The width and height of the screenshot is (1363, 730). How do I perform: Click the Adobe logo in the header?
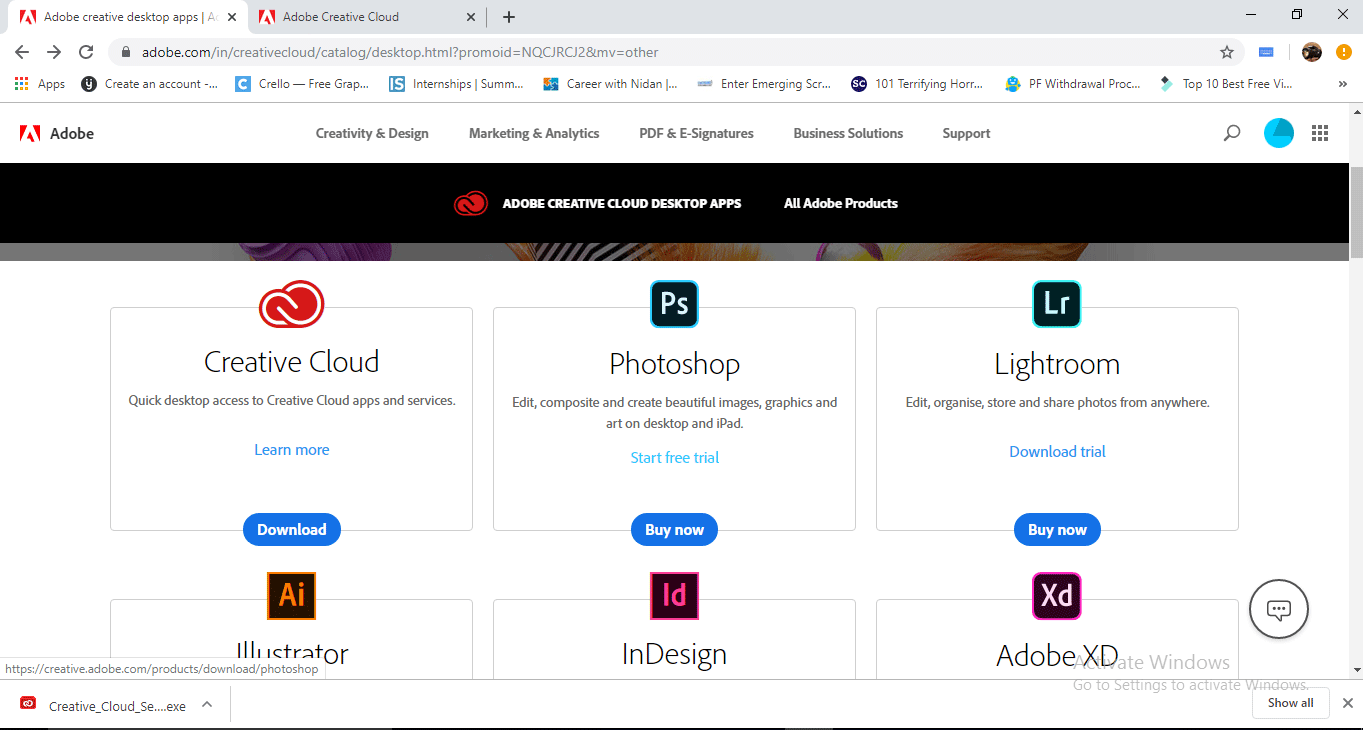55,132
